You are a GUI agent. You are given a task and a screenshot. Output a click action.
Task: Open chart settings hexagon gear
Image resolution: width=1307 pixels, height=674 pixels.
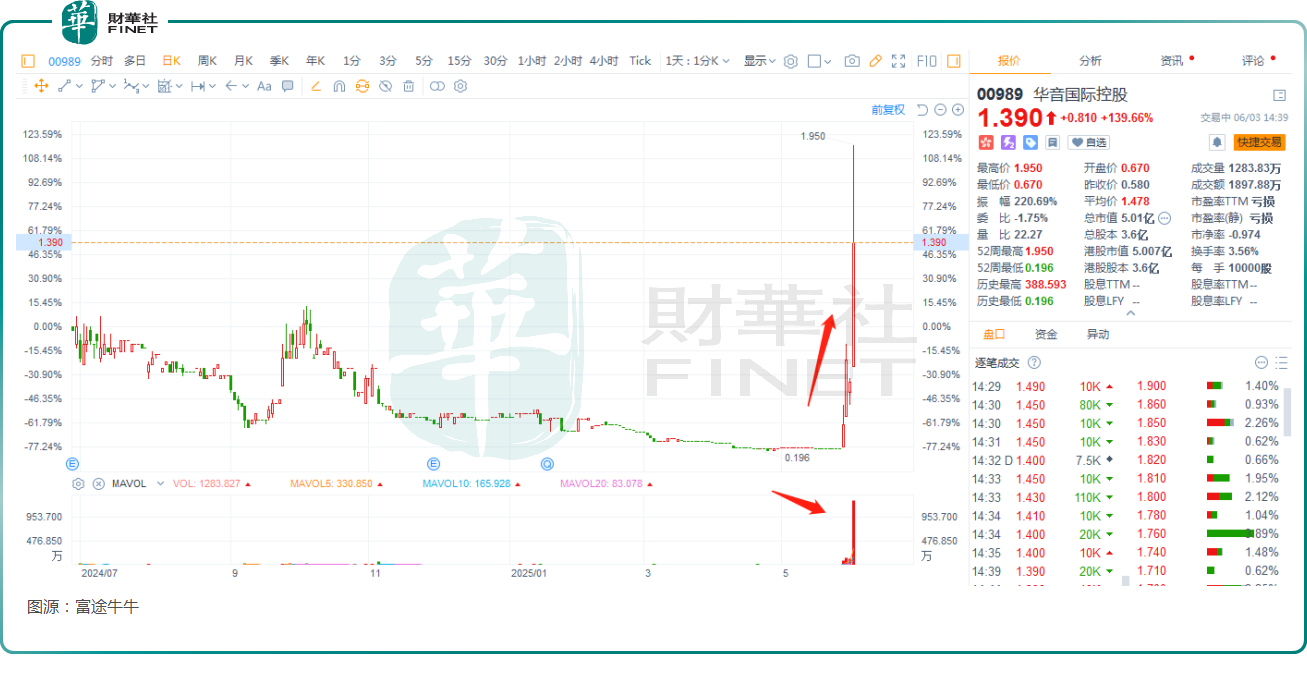pyautogui.click(x=791, y=61)
